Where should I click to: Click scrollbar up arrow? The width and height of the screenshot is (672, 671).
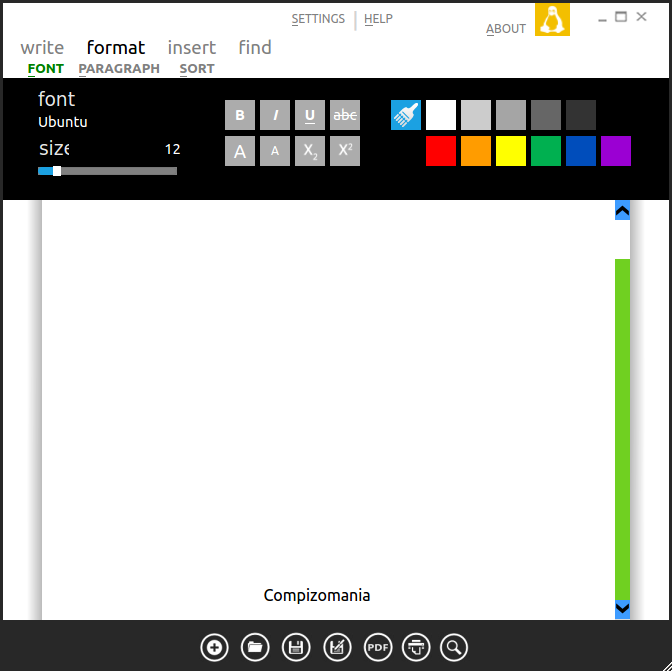point(622,210)
